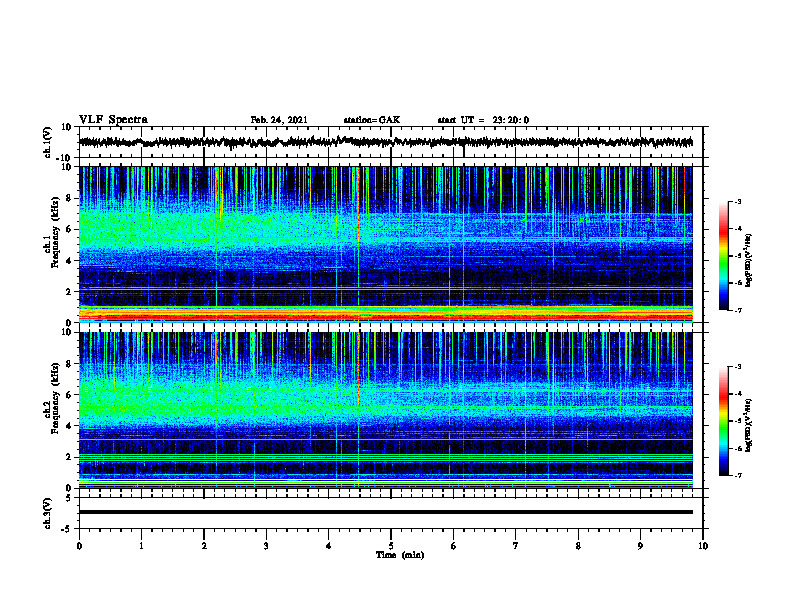Click the ch.1 spectrogram color bar
The width and height of the screenshot is (792, 612).
click(x=723, y=255)
